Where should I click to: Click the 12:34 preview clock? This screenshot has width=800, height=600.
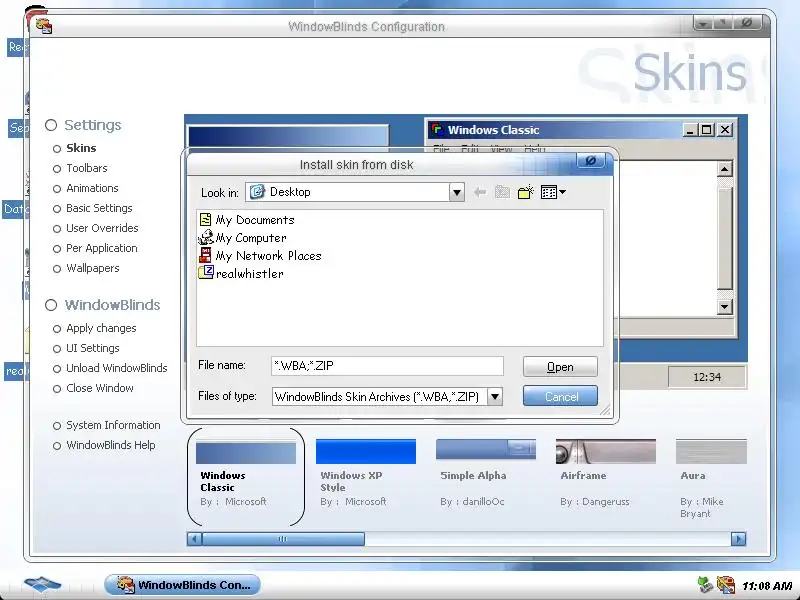point(707,377)
